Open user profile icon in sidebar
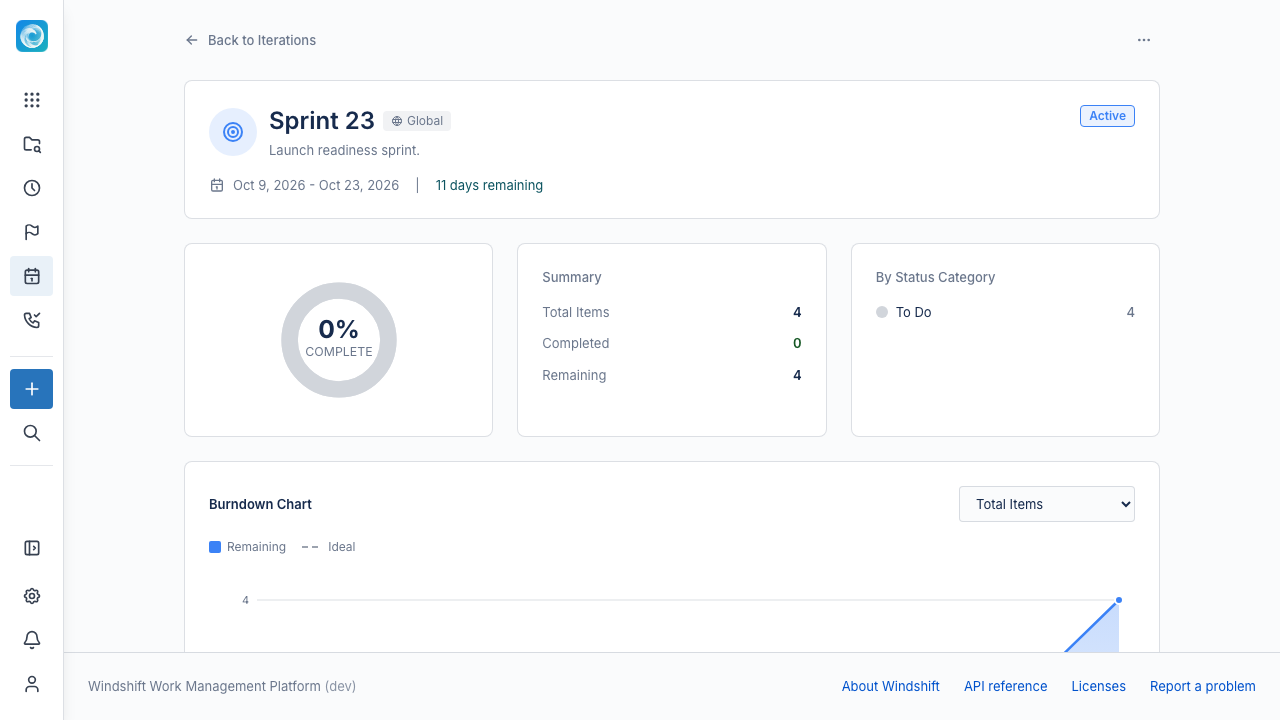Screen dimensions: 1280x720 point(32,684)
